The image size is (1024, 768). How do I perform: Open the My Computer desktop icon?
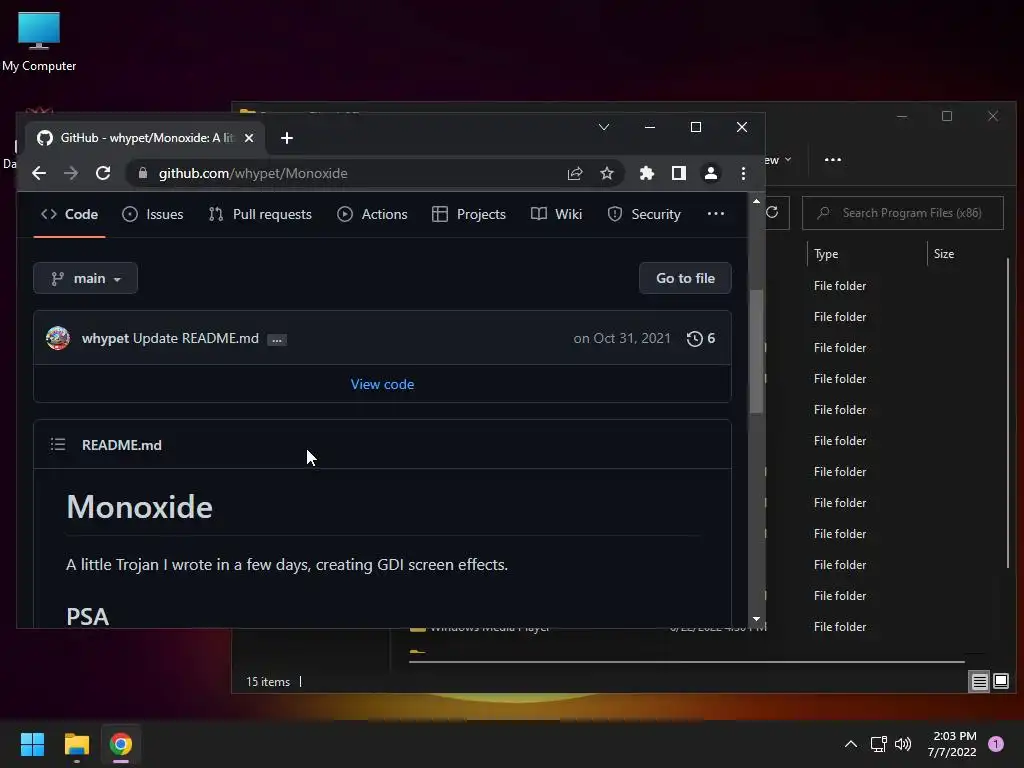tap(39, 42)
